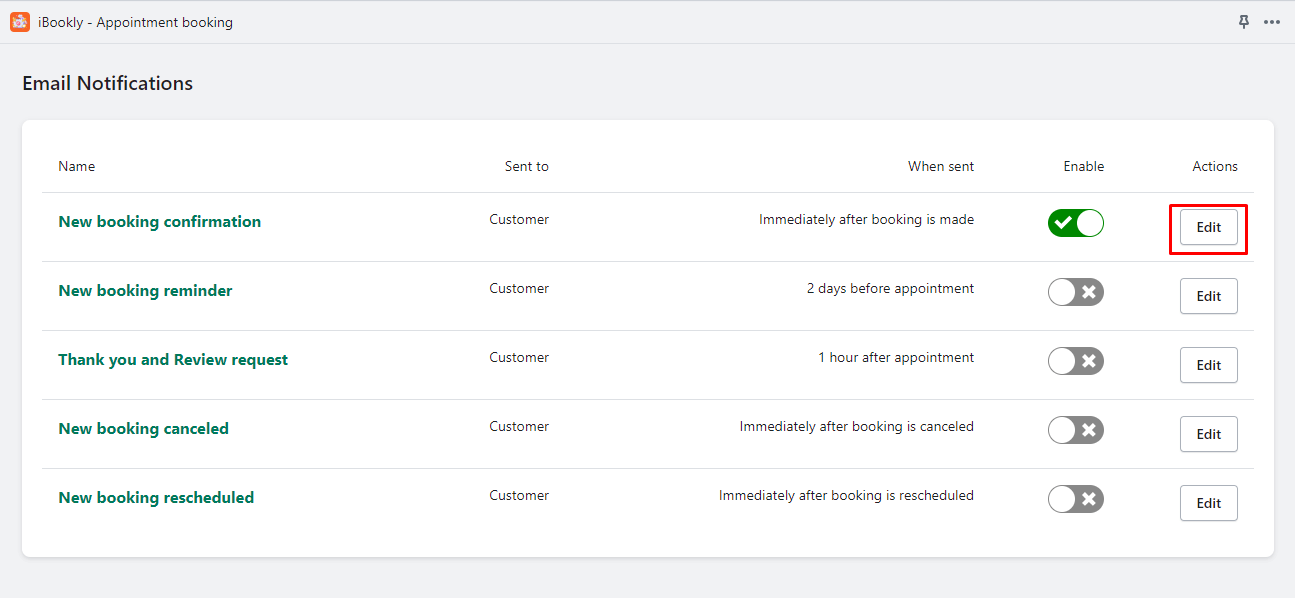The width and height of the screenshot is (1295, 598).
Task: Enable the New booking reminder toggle
Action: tap(1076, 292)
